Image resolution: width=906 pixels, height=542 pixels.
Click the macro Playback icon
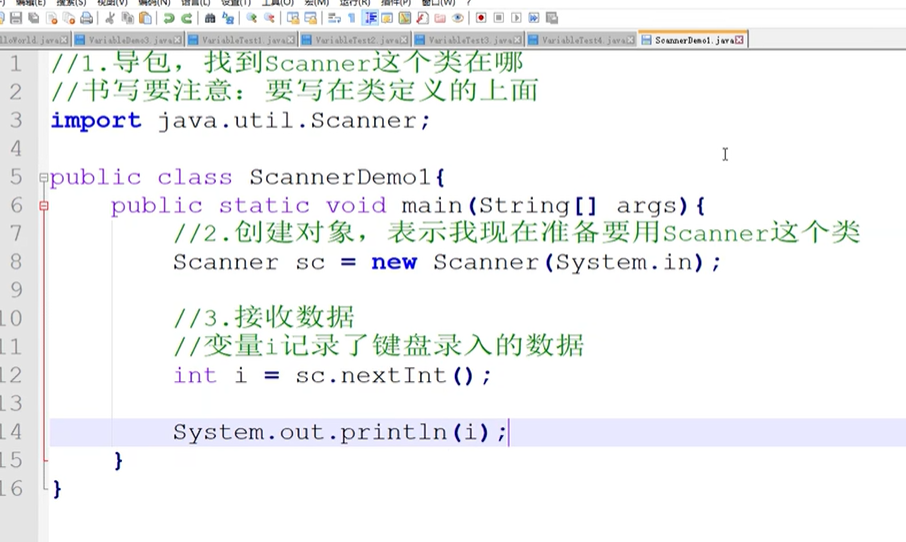coord(516,18)
